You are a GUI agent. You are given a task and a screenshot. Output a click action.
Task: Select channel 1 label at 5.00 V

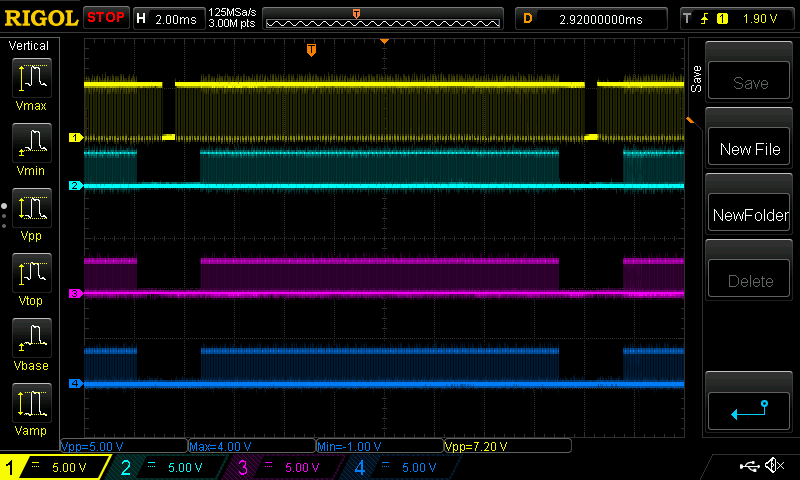click(x=55, y=467)
